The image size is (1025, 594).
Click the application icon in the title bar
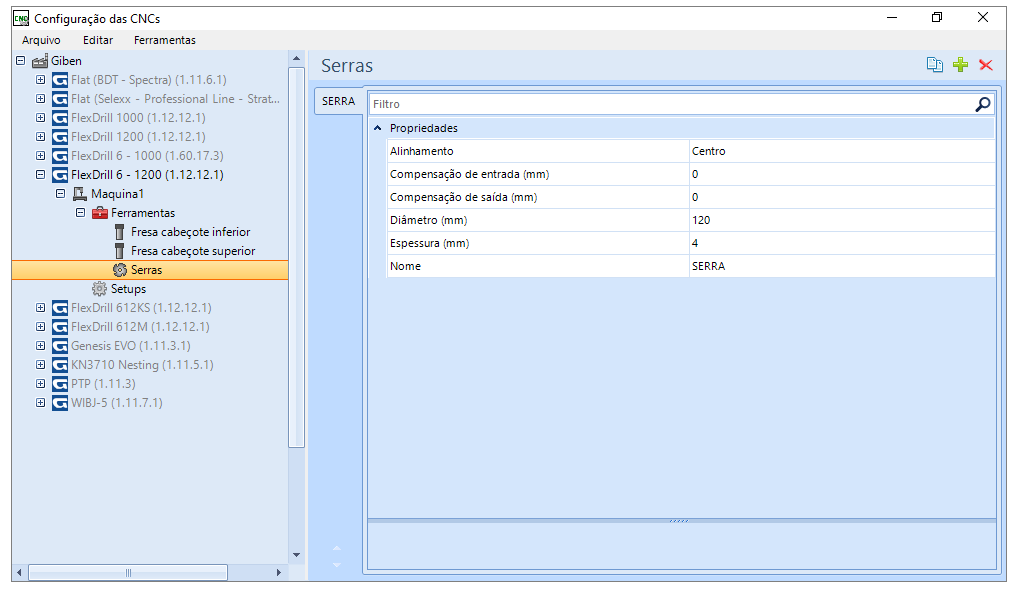[x=22, y=18]
